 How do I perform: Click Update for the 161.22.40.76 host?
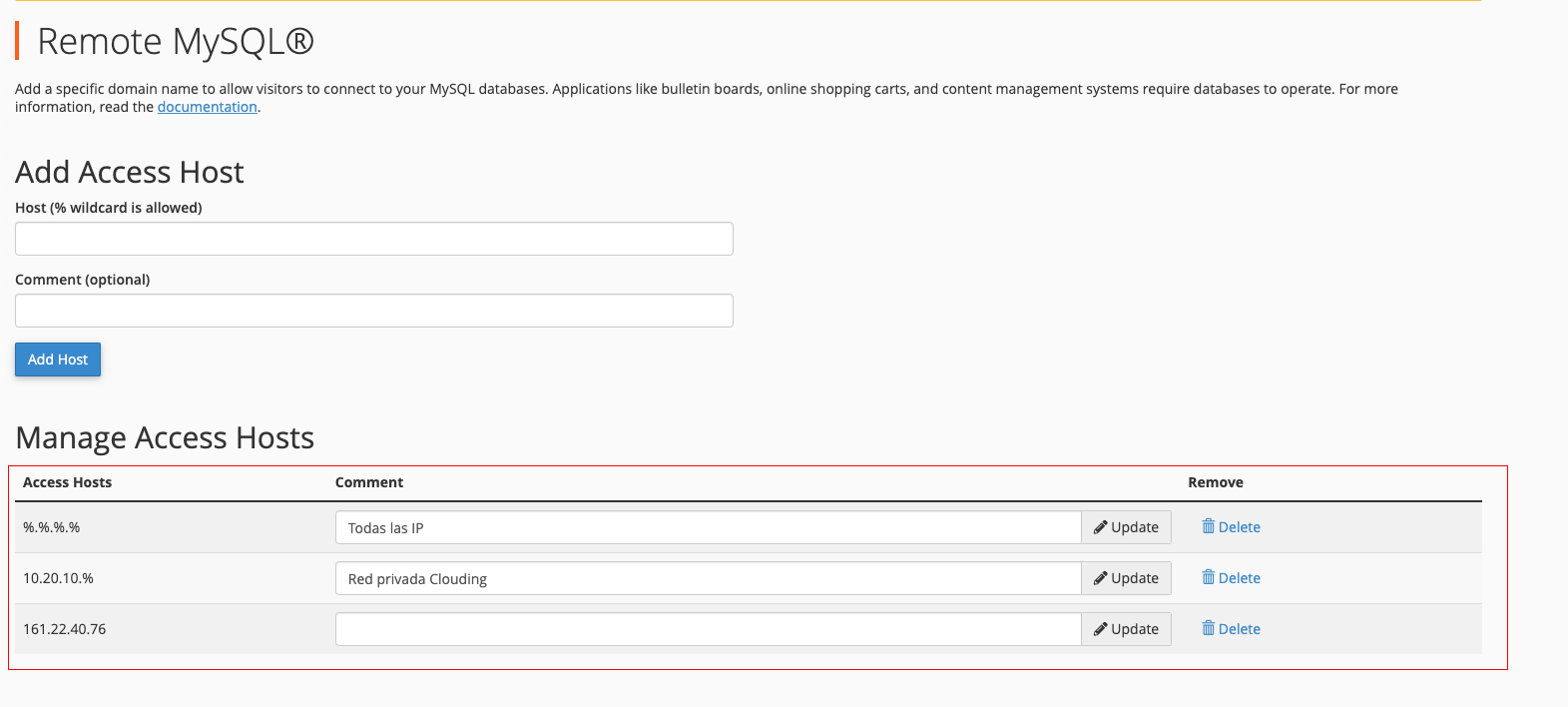pyautogui.click(x=1127, y=629)
